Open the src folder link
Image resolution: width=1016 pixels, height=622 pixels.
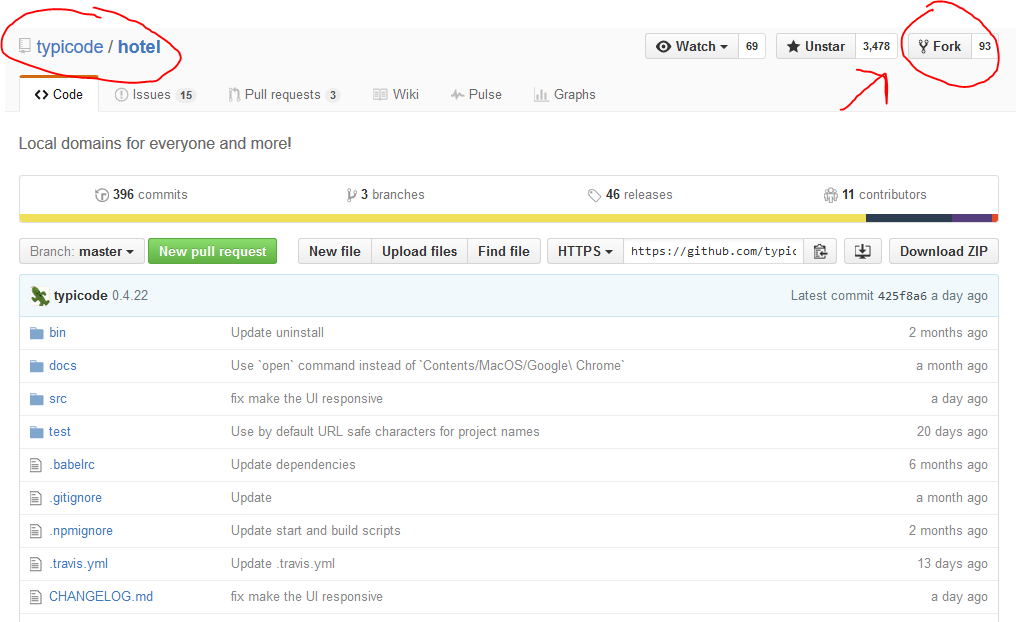tap(58, 399)
